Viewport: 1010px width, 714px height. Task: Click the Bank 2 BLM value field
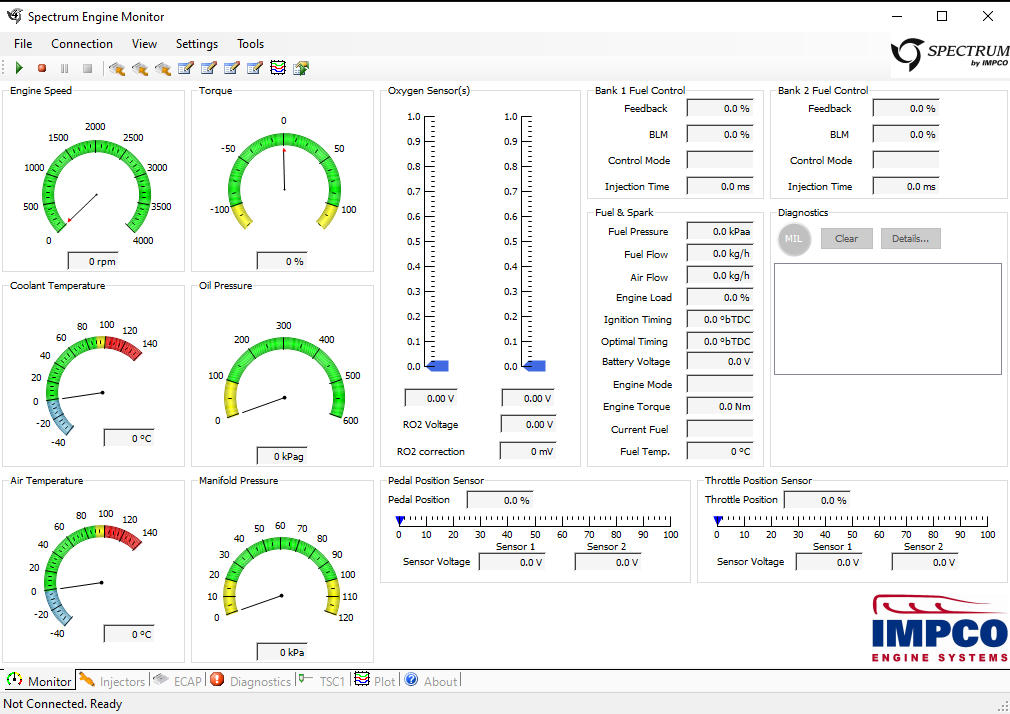[x=906, y=134]
